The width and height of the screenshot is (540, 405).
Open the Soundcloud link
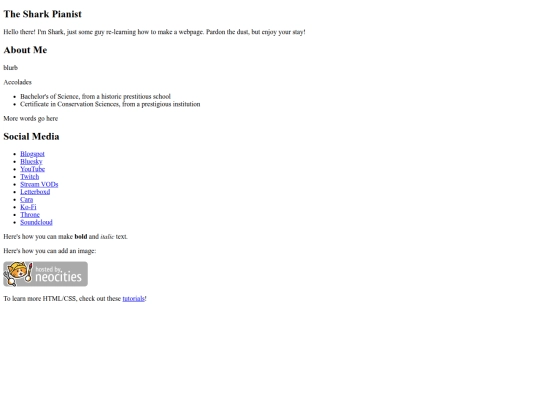36,222
